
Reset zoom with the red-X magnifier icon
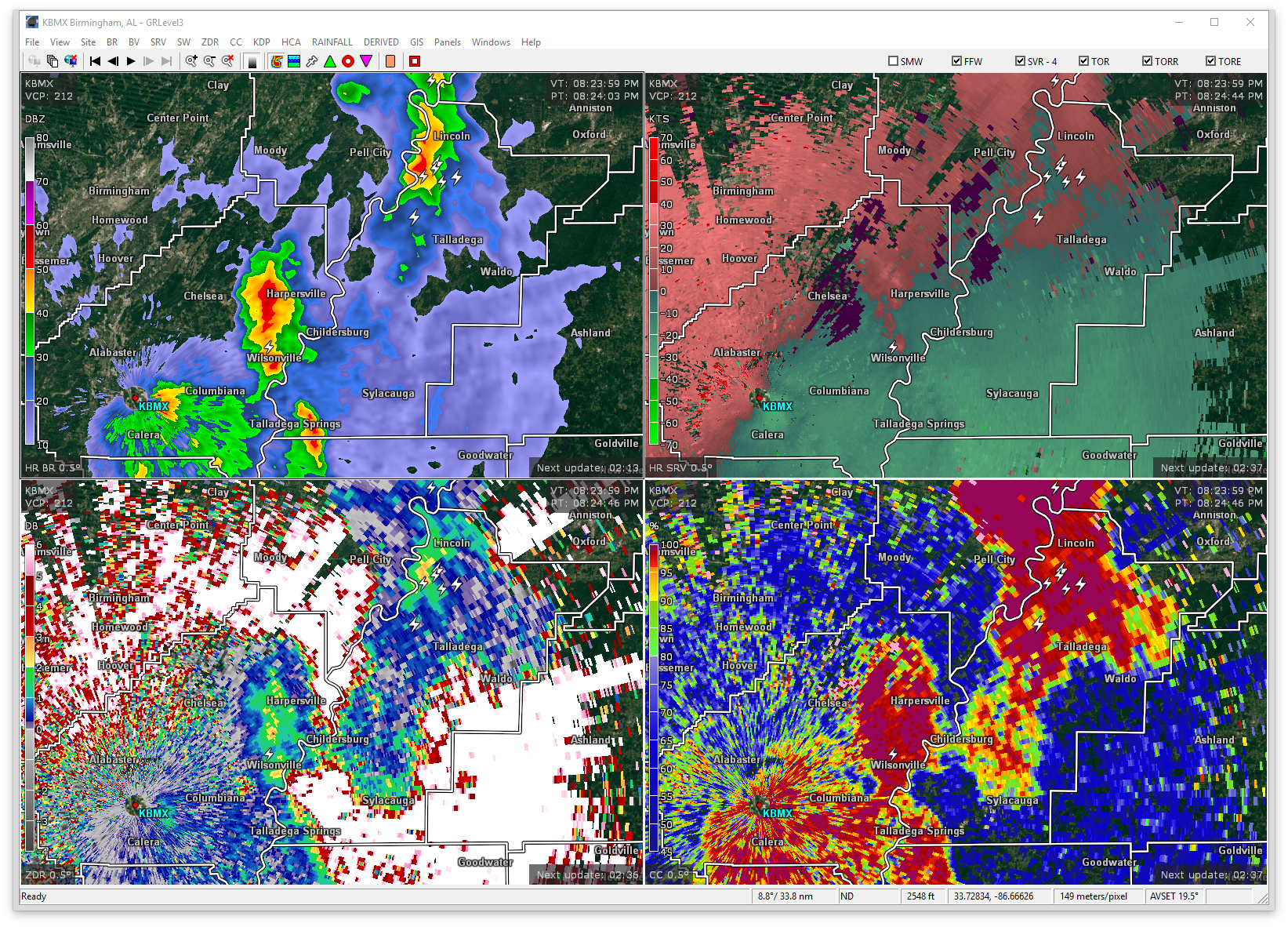point(228,61)
